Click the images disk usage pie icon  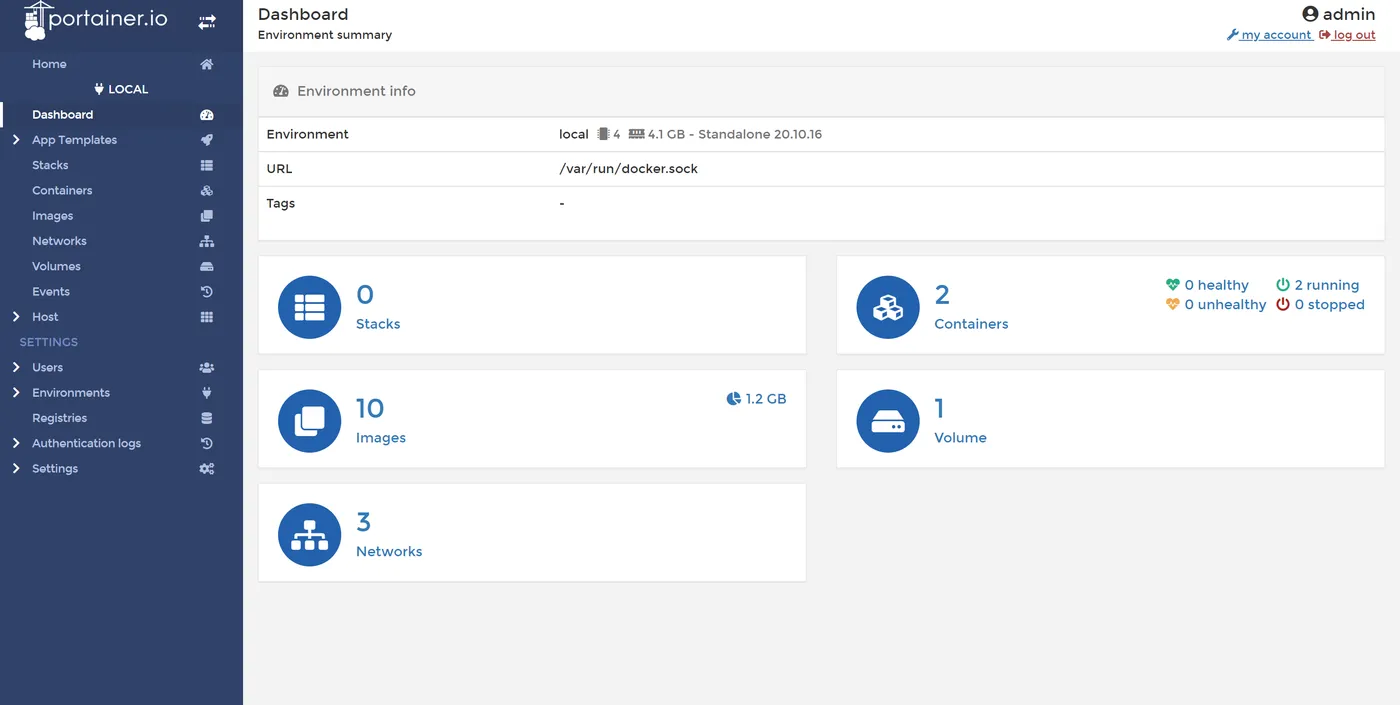[x=734, y=399]
